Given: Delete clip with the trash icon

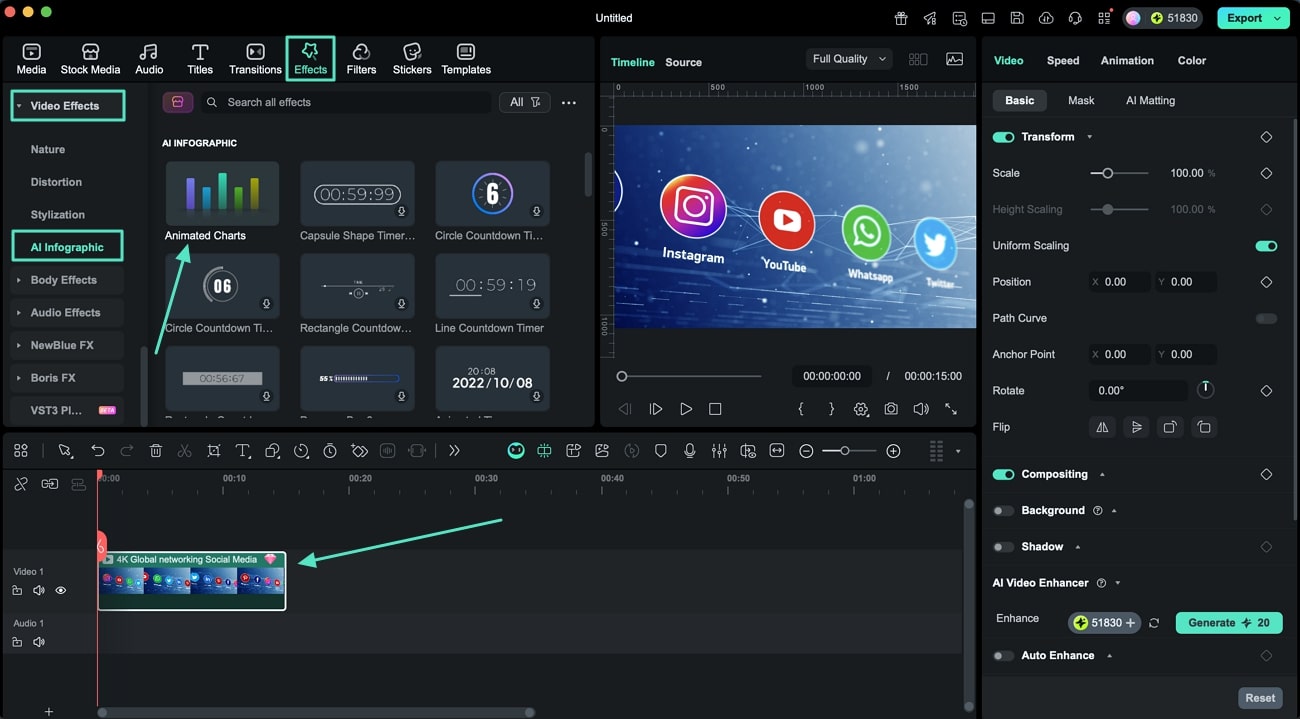Looking at the screenshot, I should 156,451.
